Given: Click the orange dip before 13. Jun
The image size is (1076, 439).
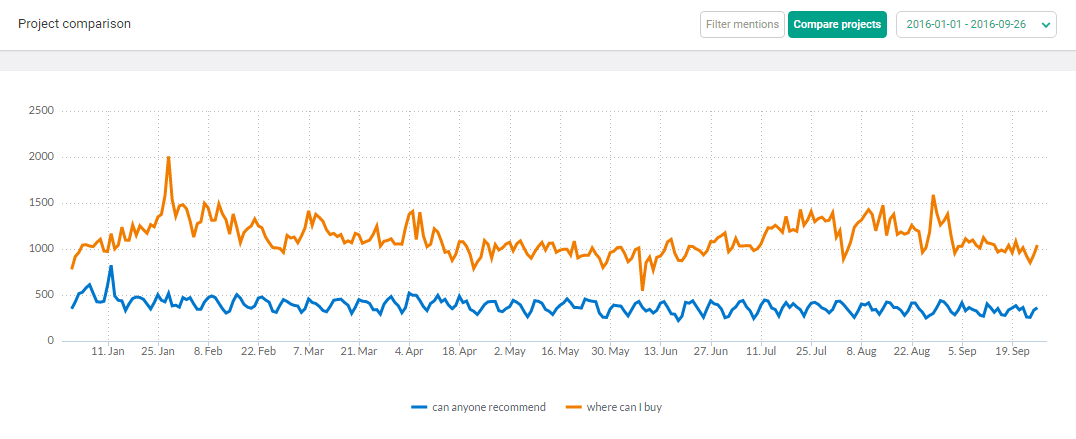Looking at the screenshot, I should [642, 289].
